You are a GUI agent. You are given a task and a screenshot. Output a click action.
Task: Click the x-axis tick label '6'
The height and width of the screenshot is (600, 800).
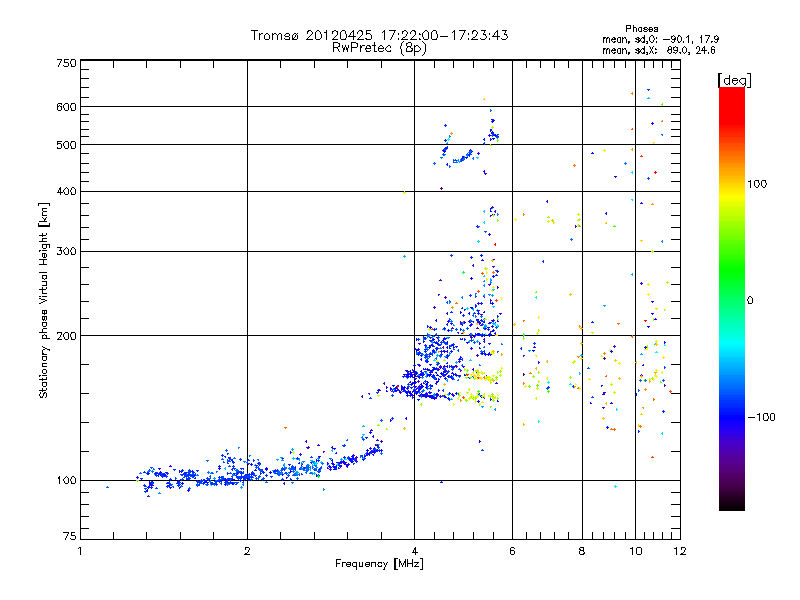(x=512, y=551)
